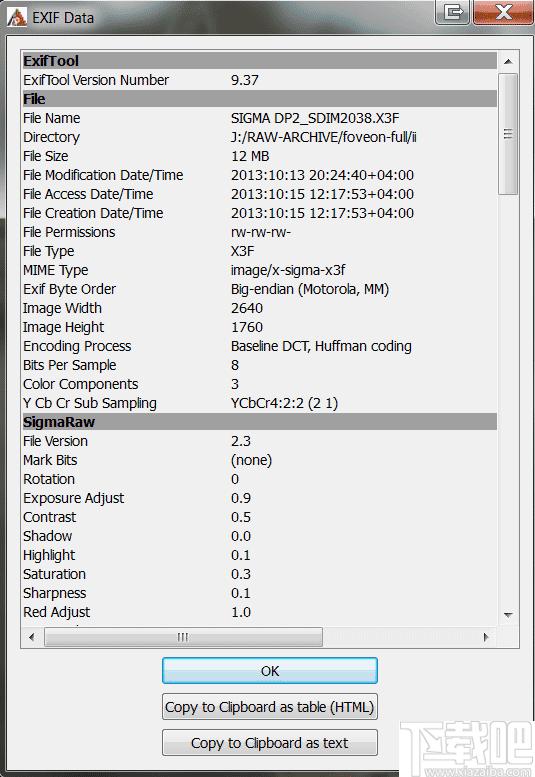Image resolution: width=535 pixels, height=777 pixels.
Task: Select the Encoding Process row
Action: click(x=260, y=346)
